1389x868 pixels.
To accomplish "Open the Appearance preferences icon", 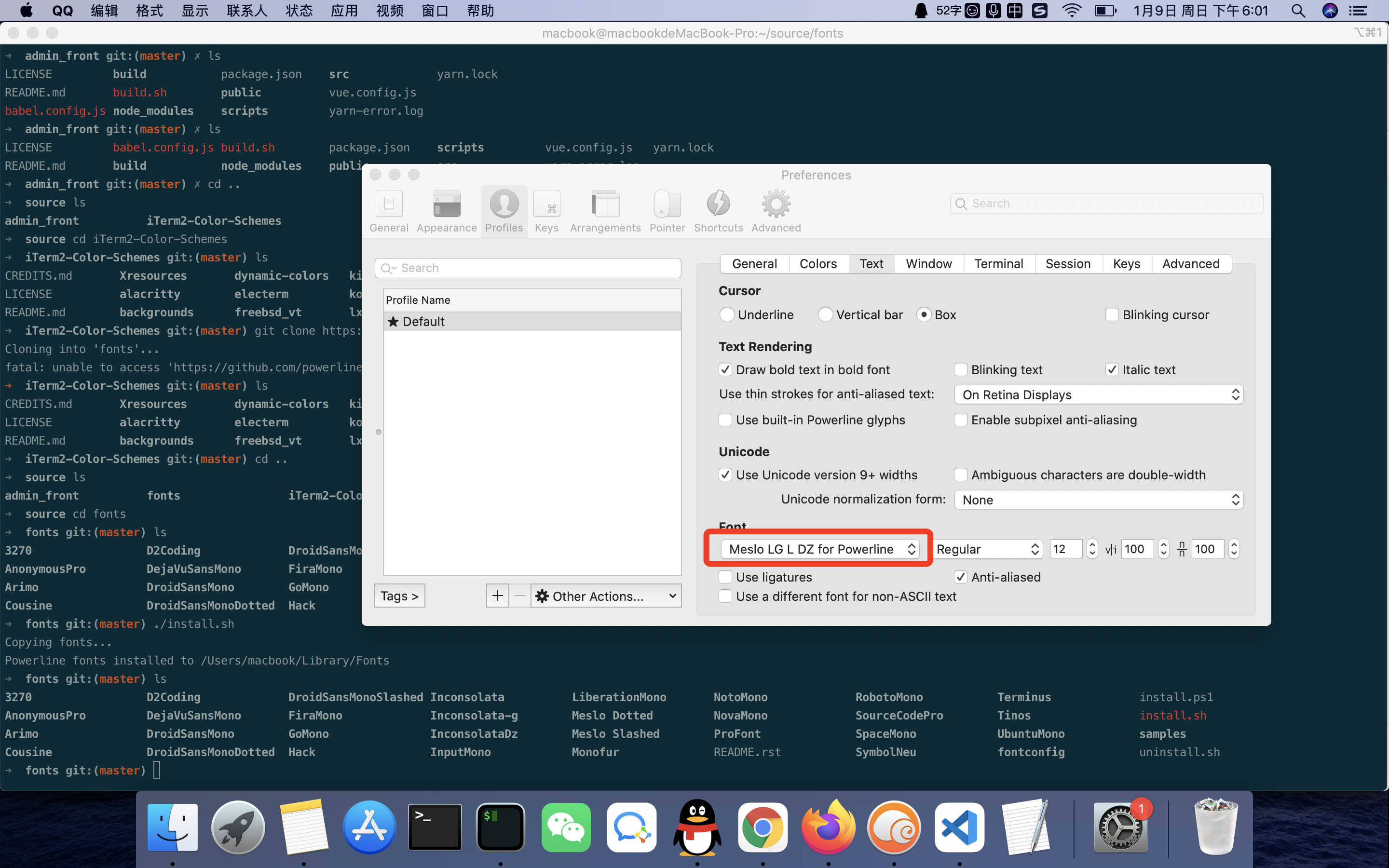I will (447, 205).
